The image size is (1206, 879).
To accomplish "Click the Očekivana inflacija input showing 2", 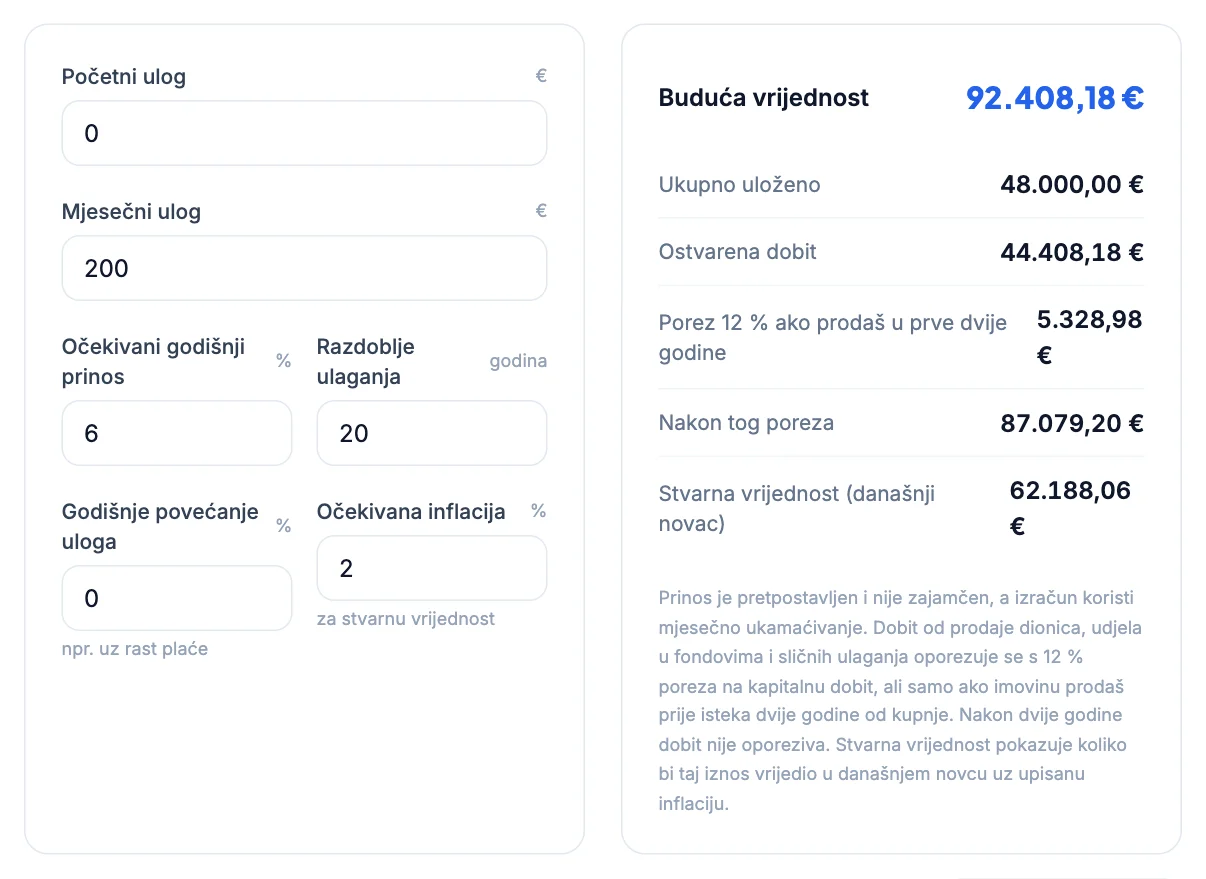I will [x=432, y=568].
